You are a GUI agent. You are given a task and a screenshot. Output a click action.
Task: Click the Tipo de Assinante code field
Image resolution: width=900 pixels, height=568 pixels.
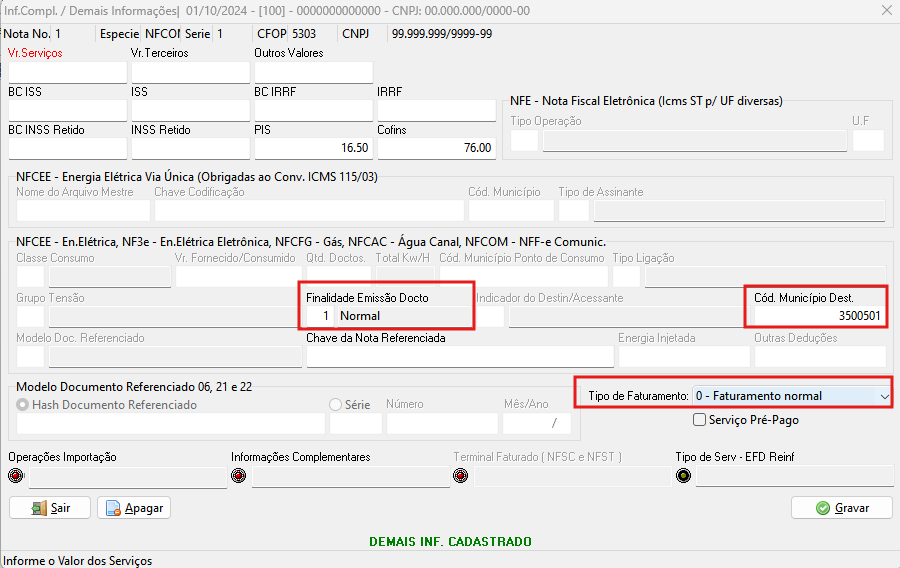pyautogui.click(x=573, y=211)
